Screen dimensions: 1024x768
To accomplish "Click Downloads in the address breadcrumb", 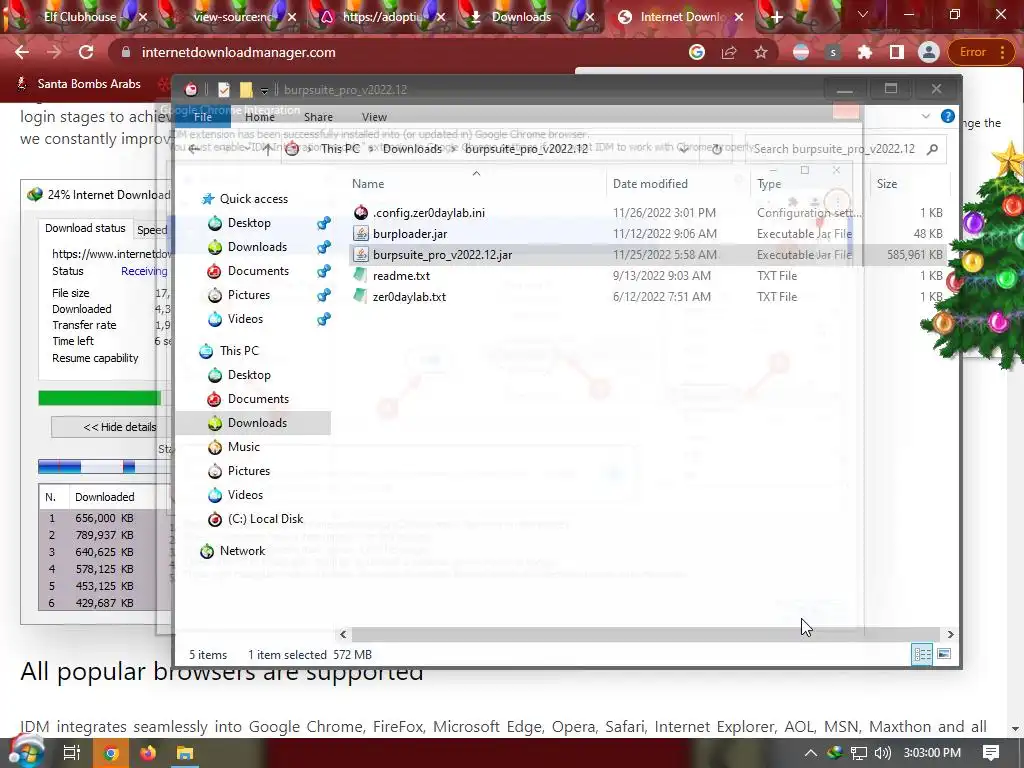I will (411, 149).
